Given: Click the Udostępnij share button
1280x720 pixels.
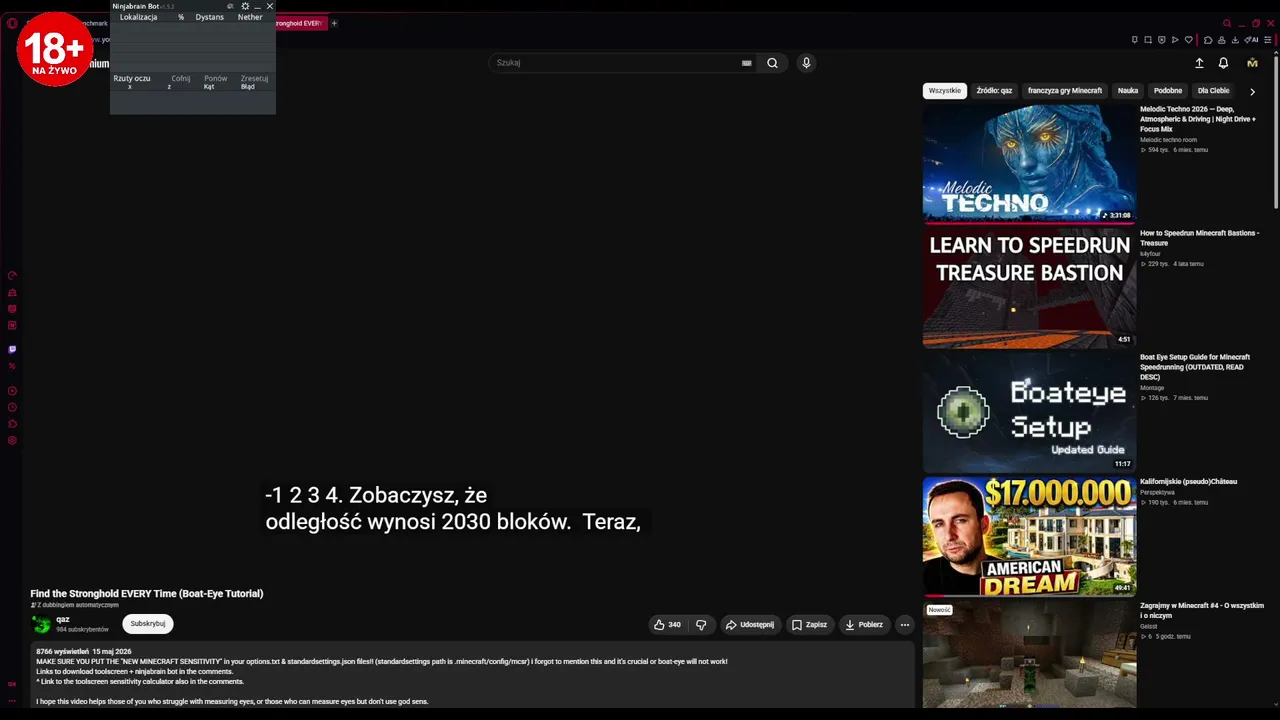Looking at the screenshot, I should (750, 625).
